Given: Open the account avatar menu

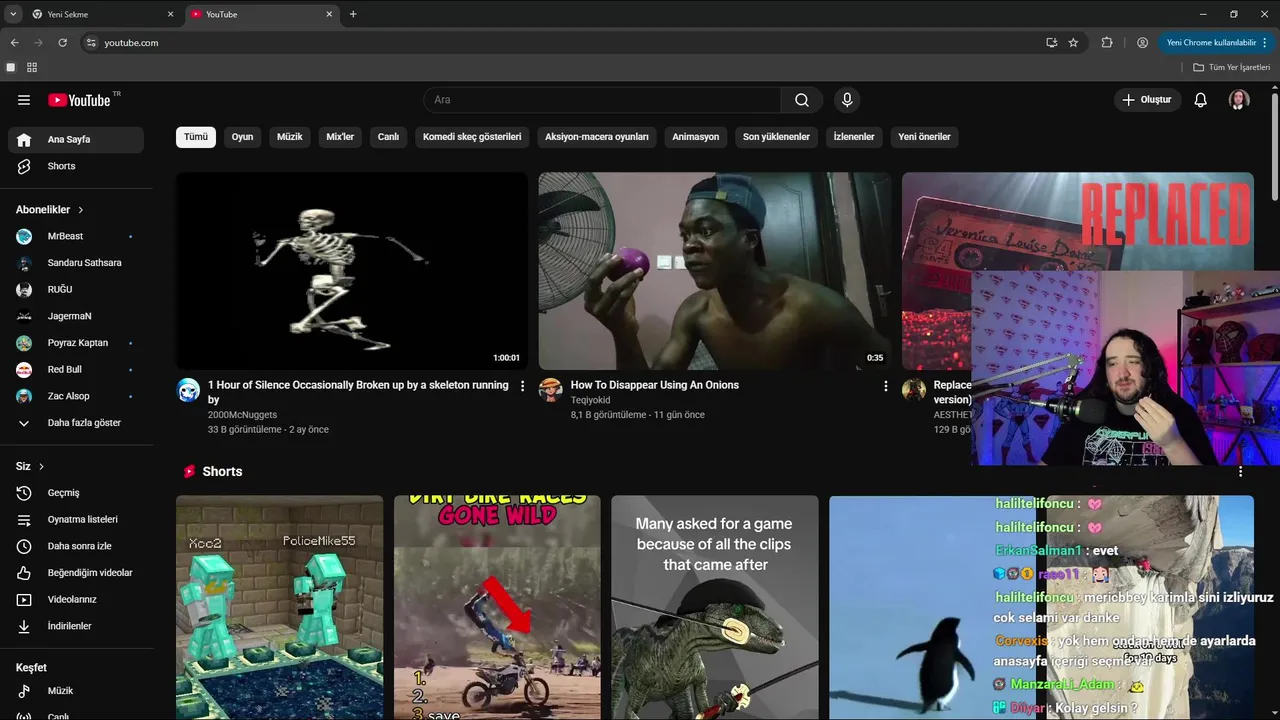Looking at the screenshot, I should point(1239,100).
